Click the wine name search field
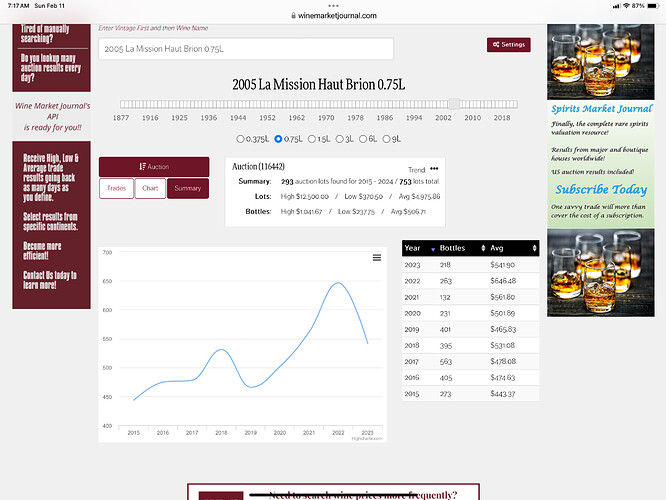Viewport: 666px width, 500px height. [246, 49]
